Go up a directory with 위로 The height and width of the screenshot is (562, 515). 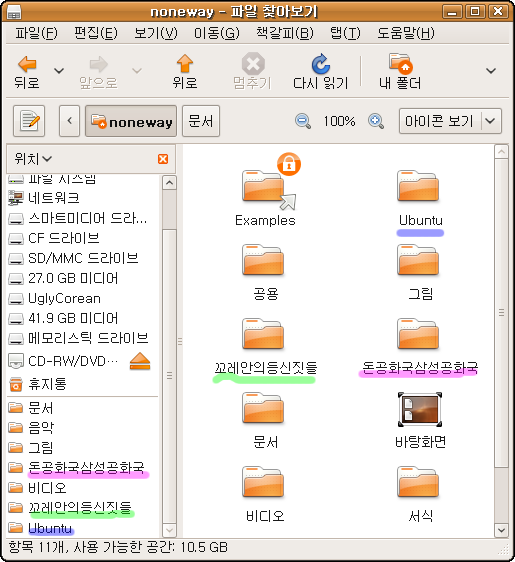(x=185, y=72)
